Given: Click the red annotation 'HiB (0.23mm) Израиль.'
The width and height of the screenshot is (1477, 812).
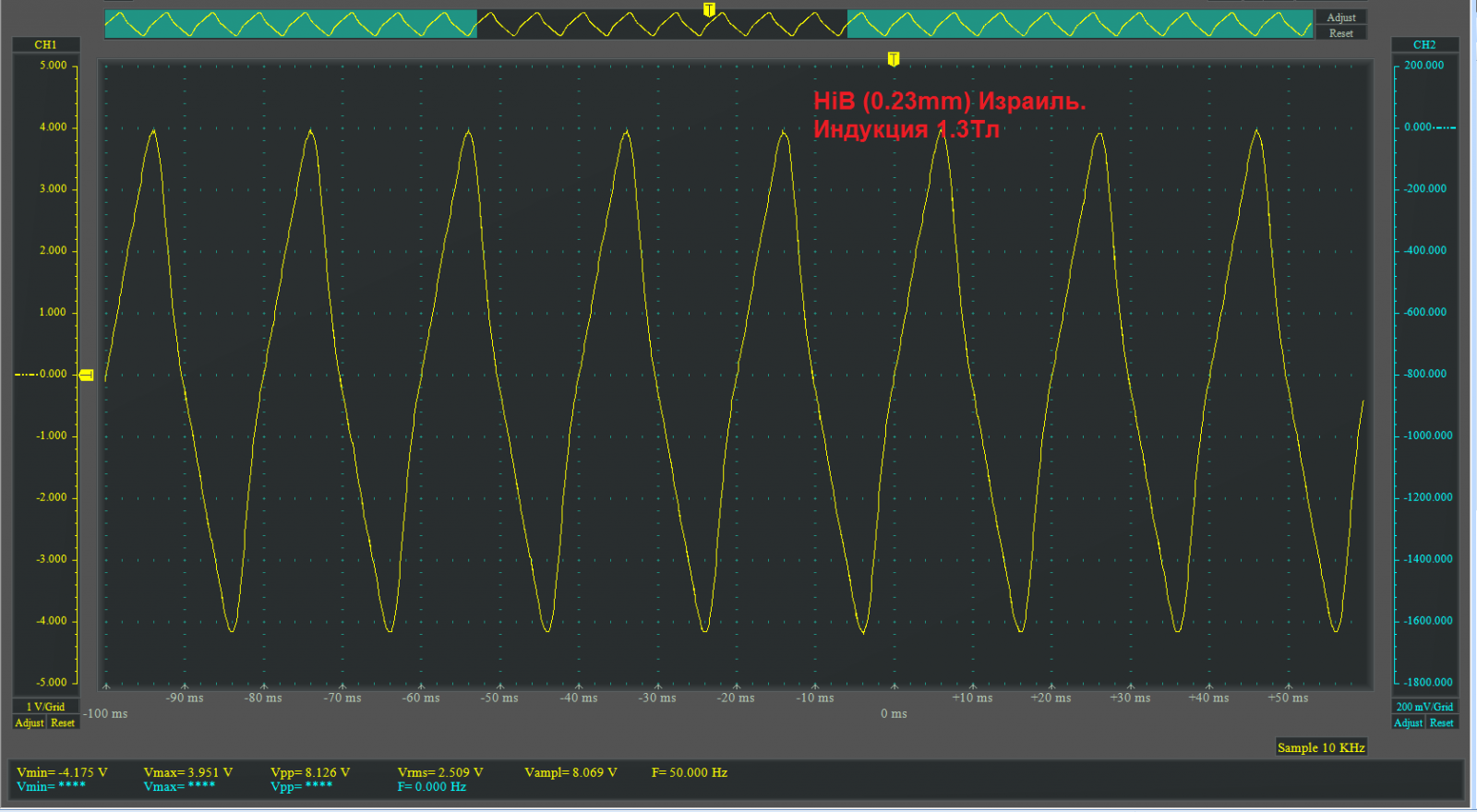Looking at the screenshot, I should click(x=950, y=101).
